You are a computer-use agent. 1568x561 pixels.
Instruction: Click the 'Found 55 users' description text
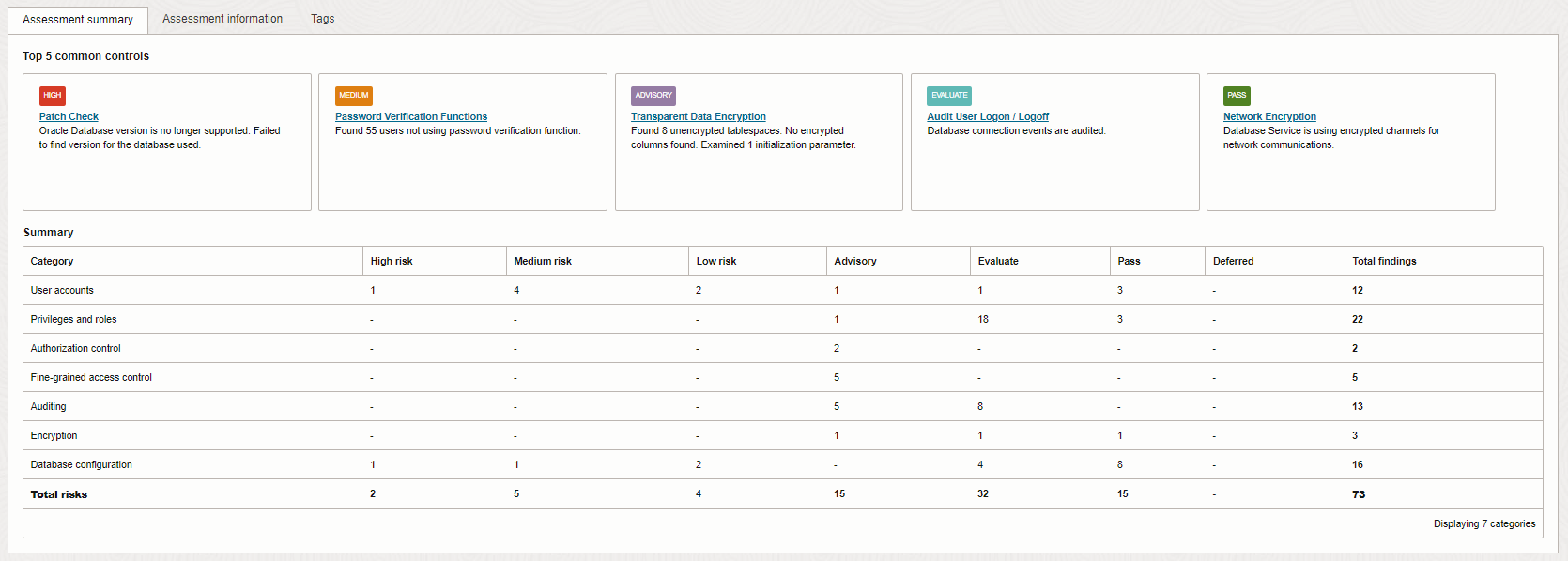[x=457, y=130]
